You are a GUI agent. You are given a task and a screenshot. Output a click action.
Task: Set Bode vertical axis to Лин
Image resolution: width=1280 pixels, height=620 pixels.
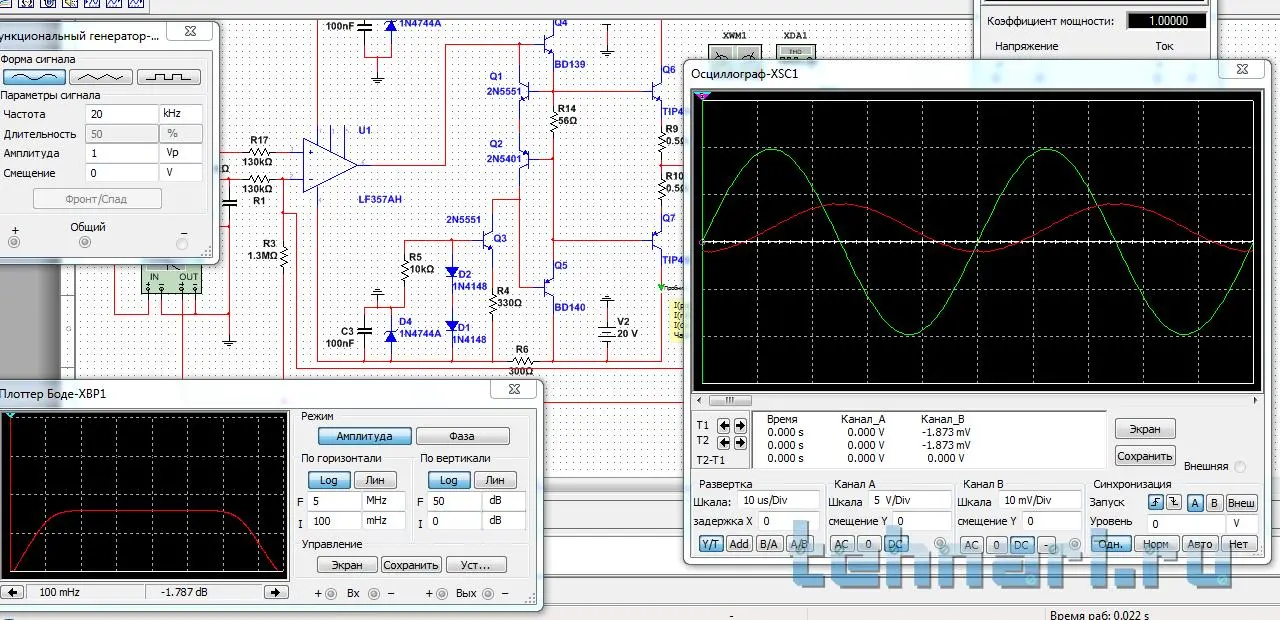[494, 480]
